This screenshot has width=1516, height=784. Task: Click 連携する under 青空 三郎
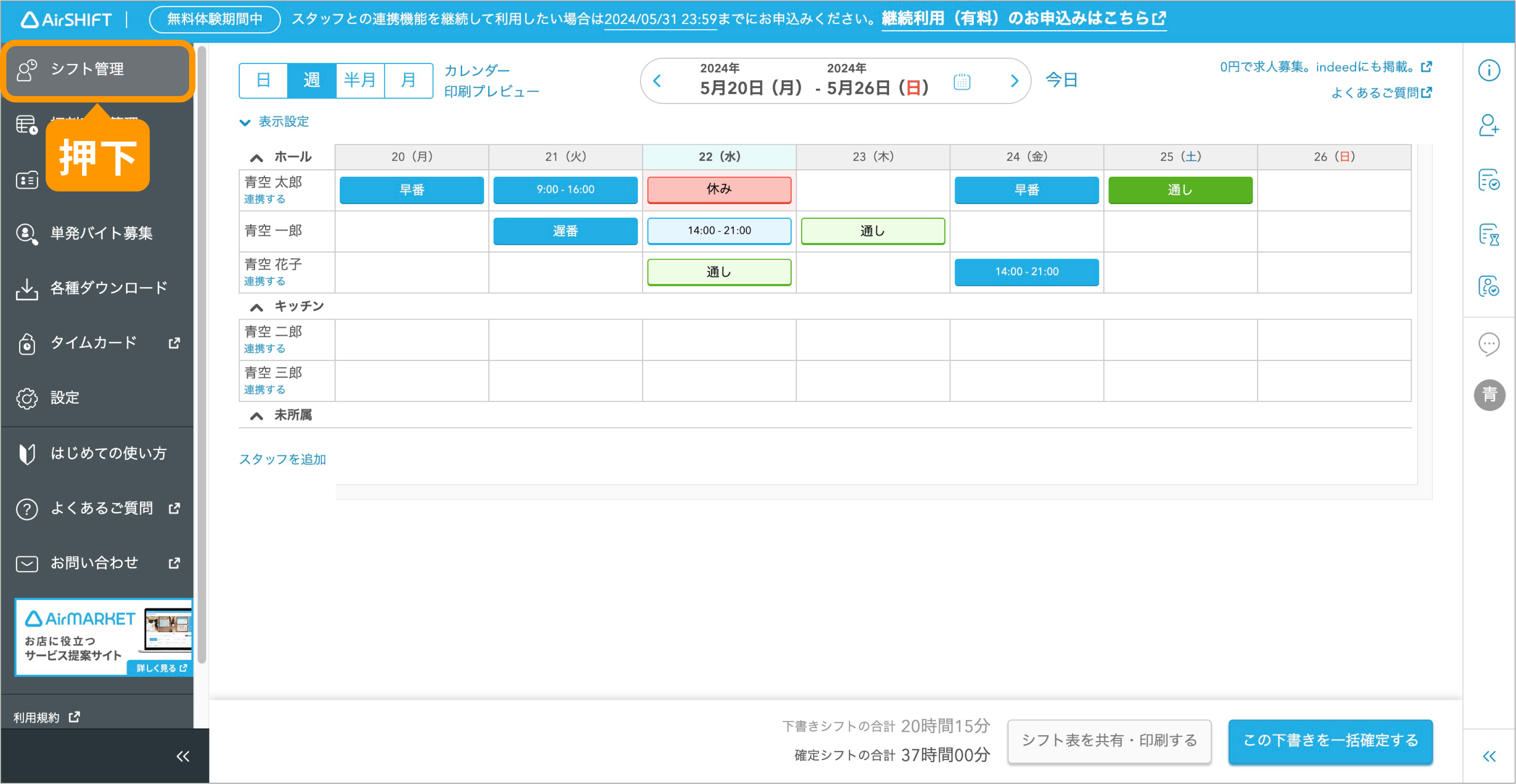click(264, 390)
